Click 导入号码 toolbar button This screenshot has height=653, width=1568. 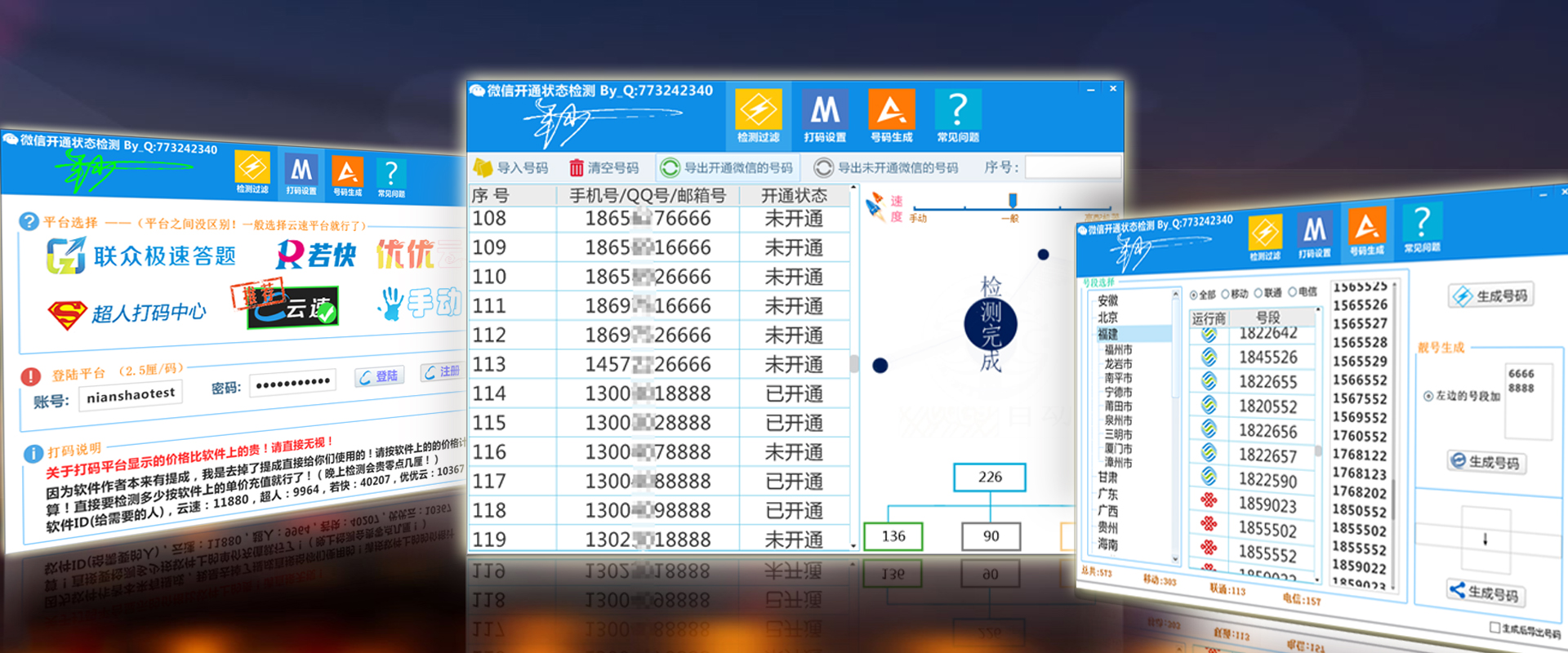tap(511, 167)
